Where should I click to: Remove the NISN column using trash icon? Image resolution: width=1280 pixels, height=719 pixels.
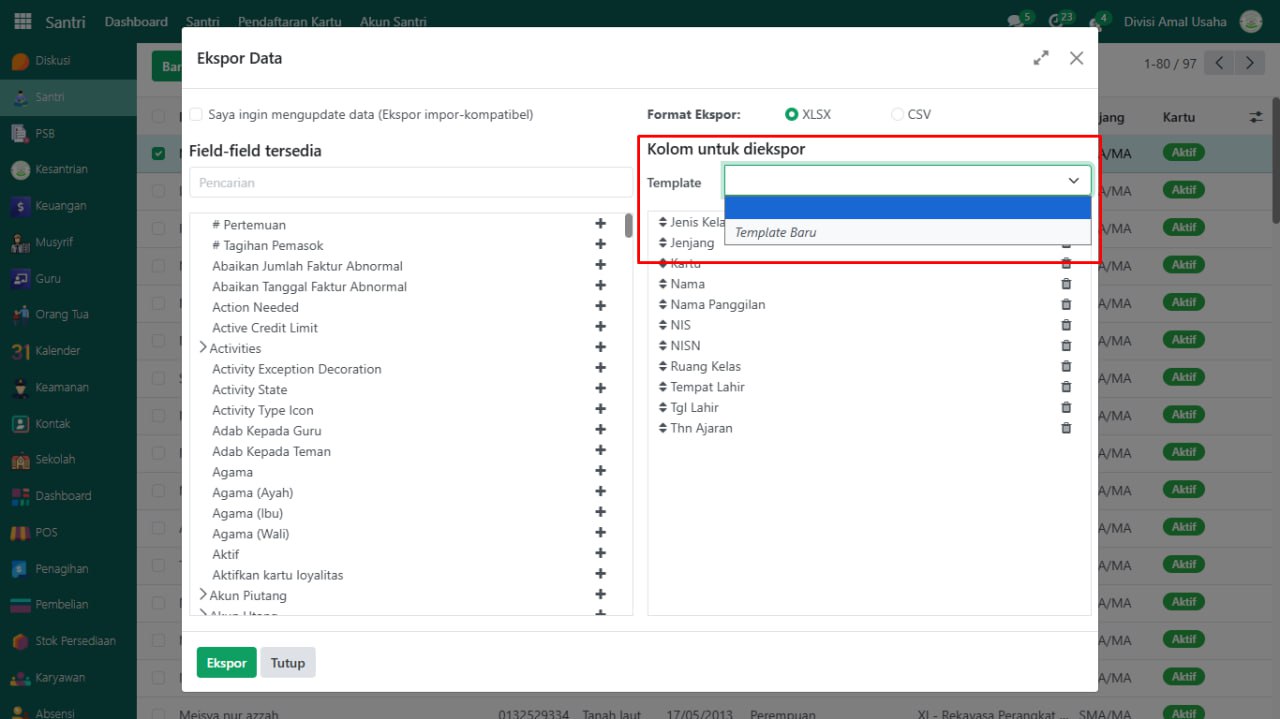pyautogui.click(x=1066, y=346)
